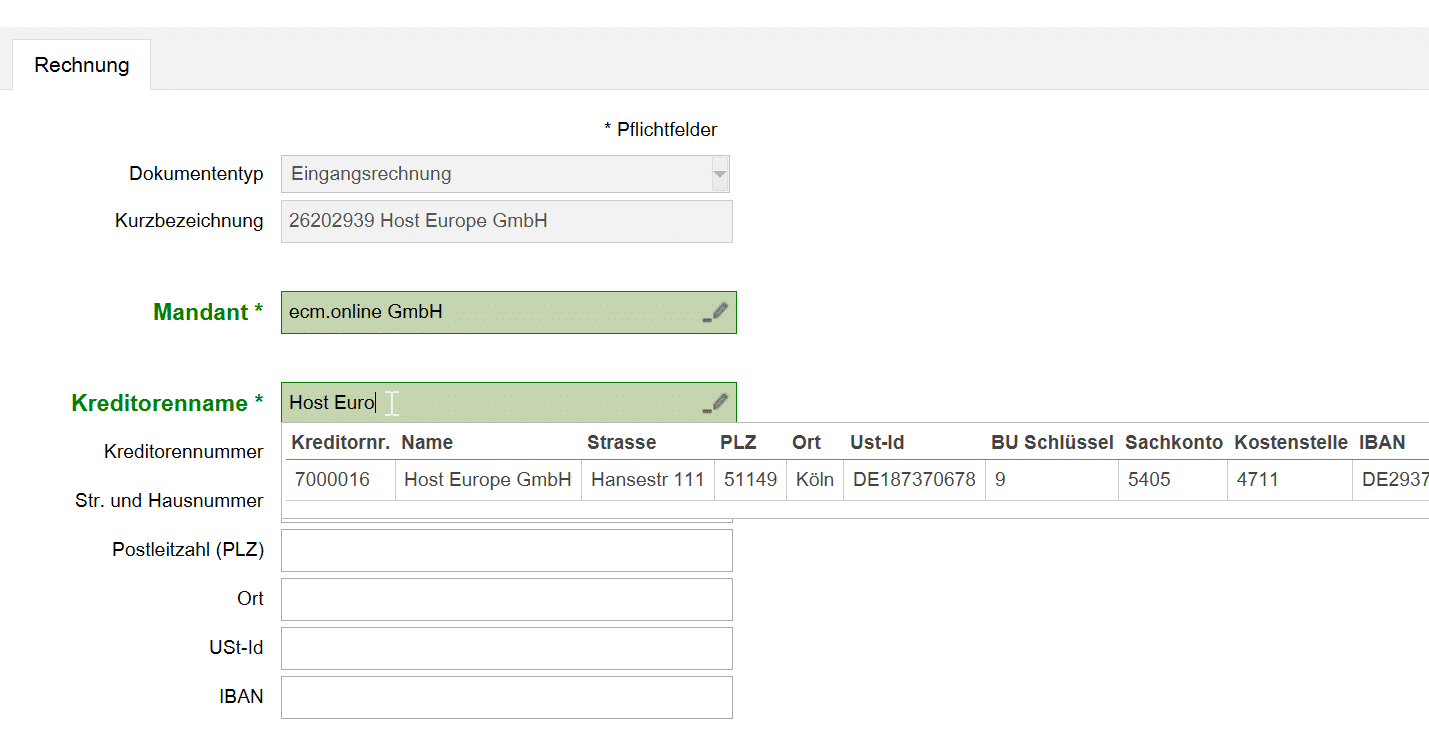Click the pencil icon in Mandant field

pos(714,313)
